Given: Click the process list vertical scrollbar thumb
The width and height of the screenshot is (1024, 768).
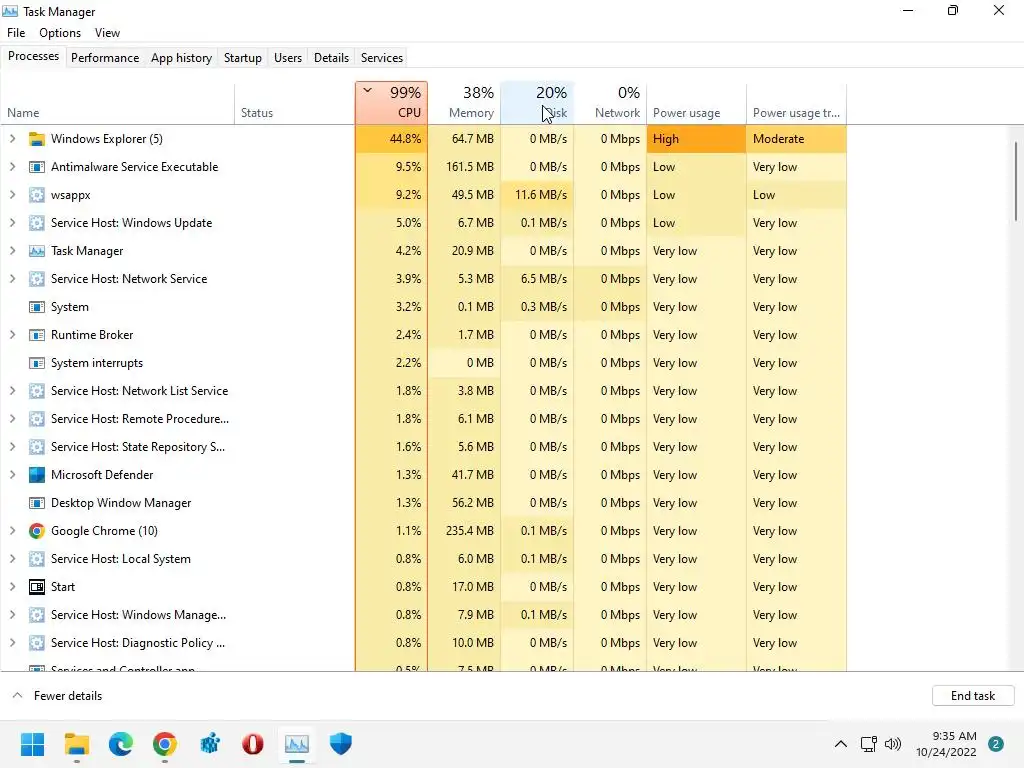Looking at the screenshot, I should pos(1016,182).
